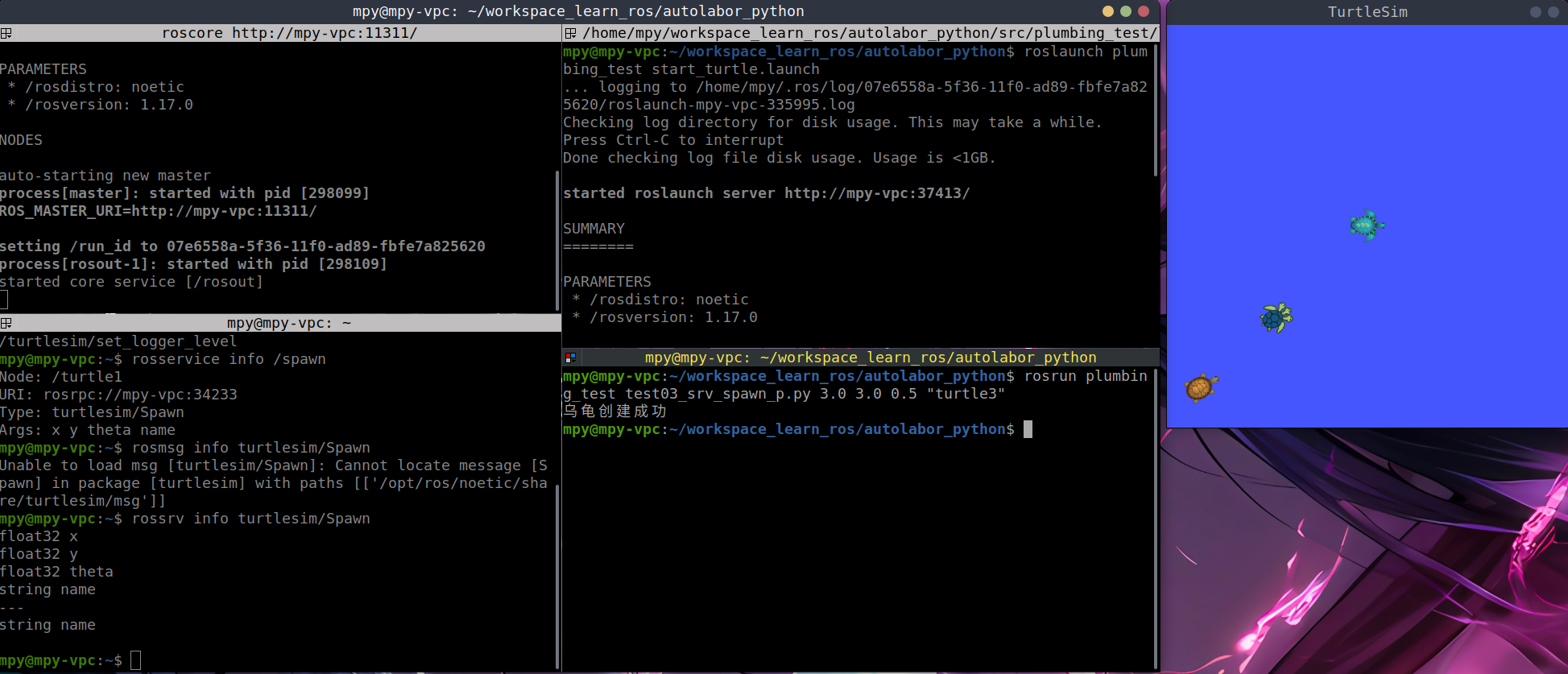Image resolution: width=1568 pixels, height=674 pixels.
Task: Focus the rosrun terminal prompt cursor
Action: (x=1028, y=429)
